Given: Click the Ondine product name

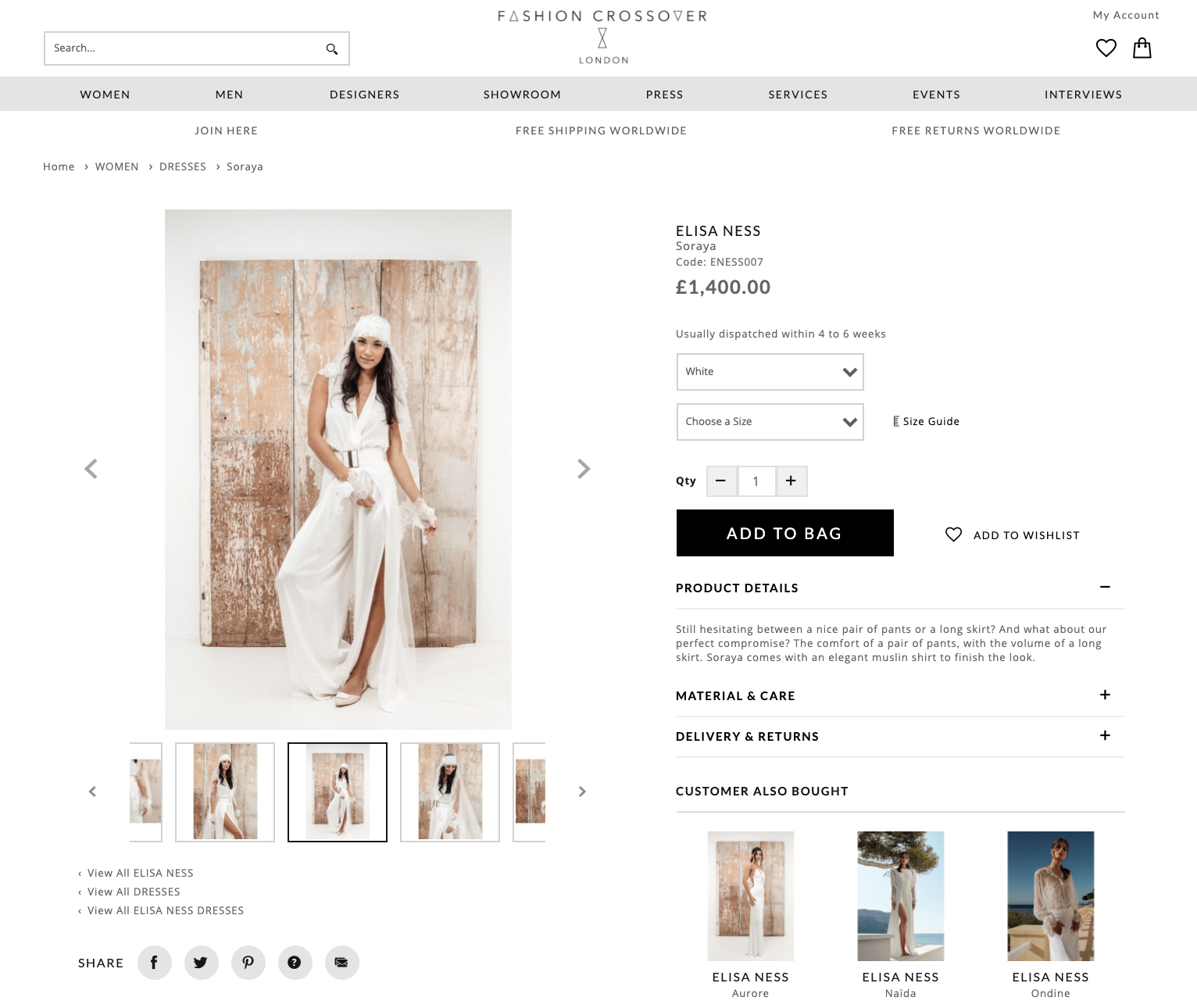Looking at the screenshot, I should 1051,993.
